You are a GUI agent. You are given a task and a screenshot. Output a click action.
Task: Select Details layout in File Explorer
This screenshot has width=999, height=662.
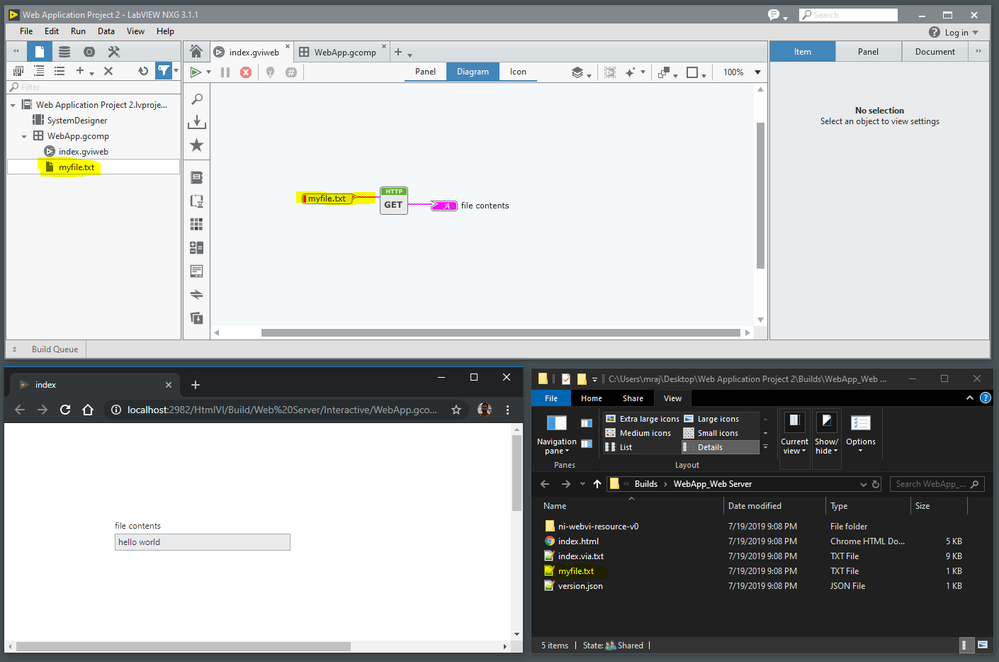click(x=721, y=447)
